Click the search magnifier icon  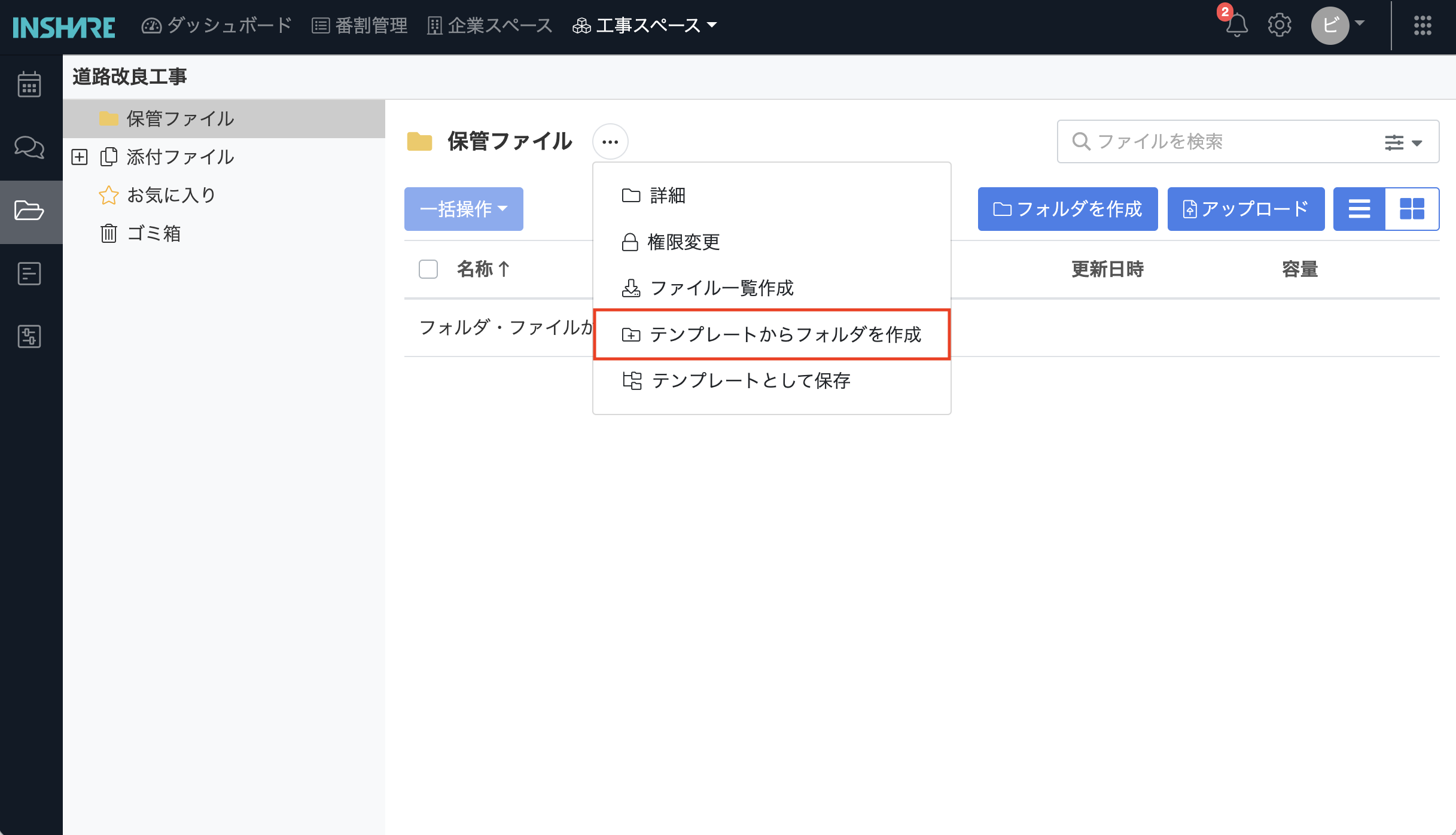coord(1081,142)
